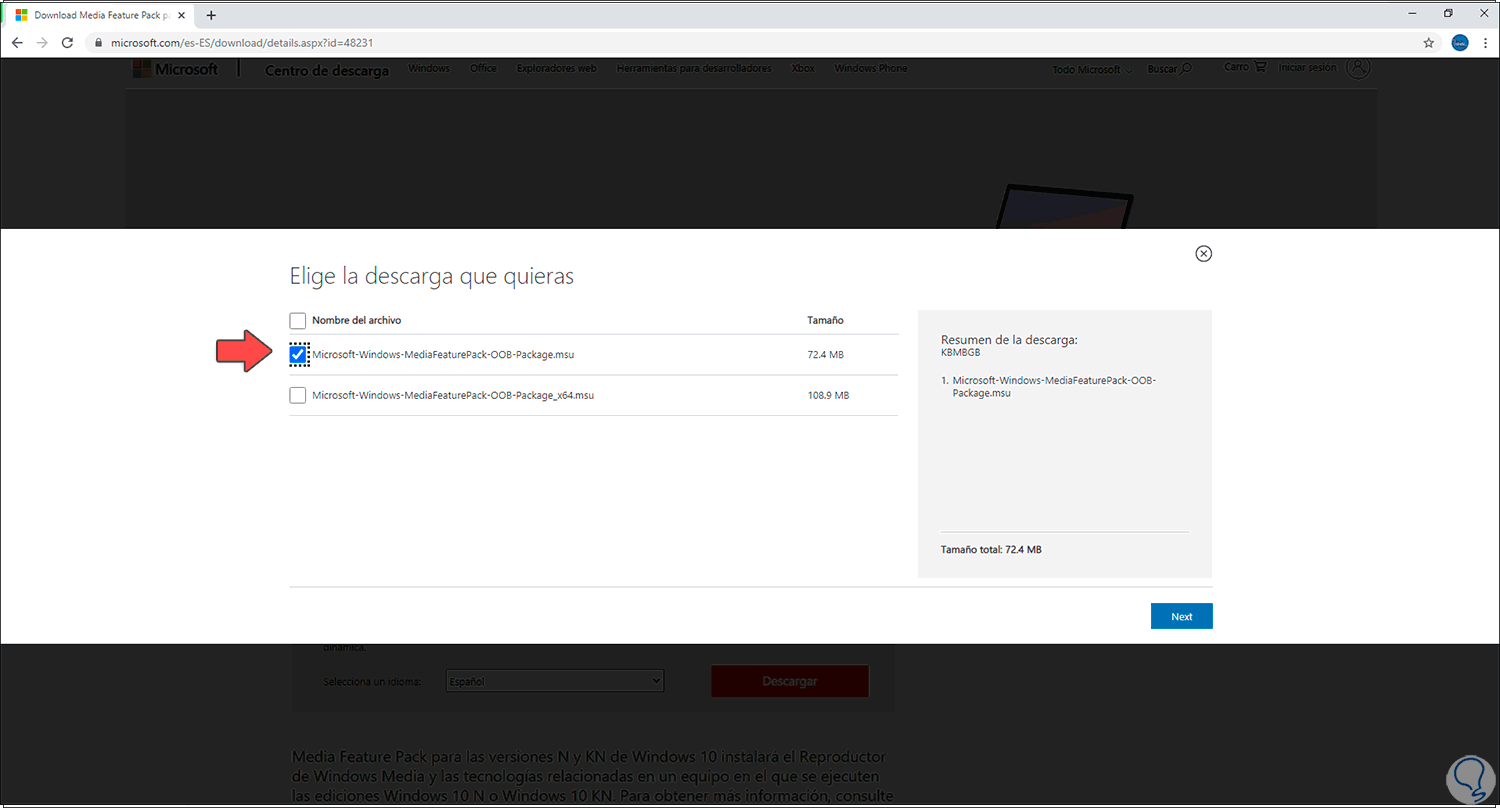1500x808 pixels.
Task: Click the Next button
Action: click(x=1182, y=616)
